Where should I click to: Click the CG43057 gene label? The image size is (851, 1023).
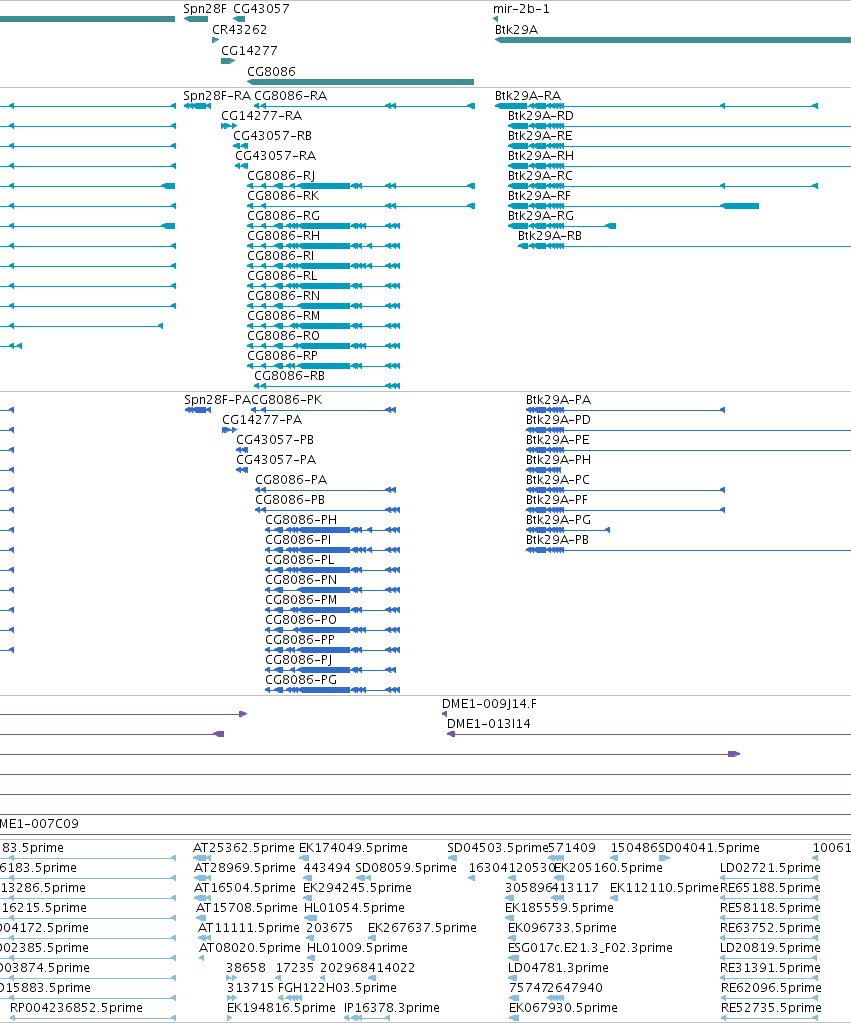[x=261, y=8]
